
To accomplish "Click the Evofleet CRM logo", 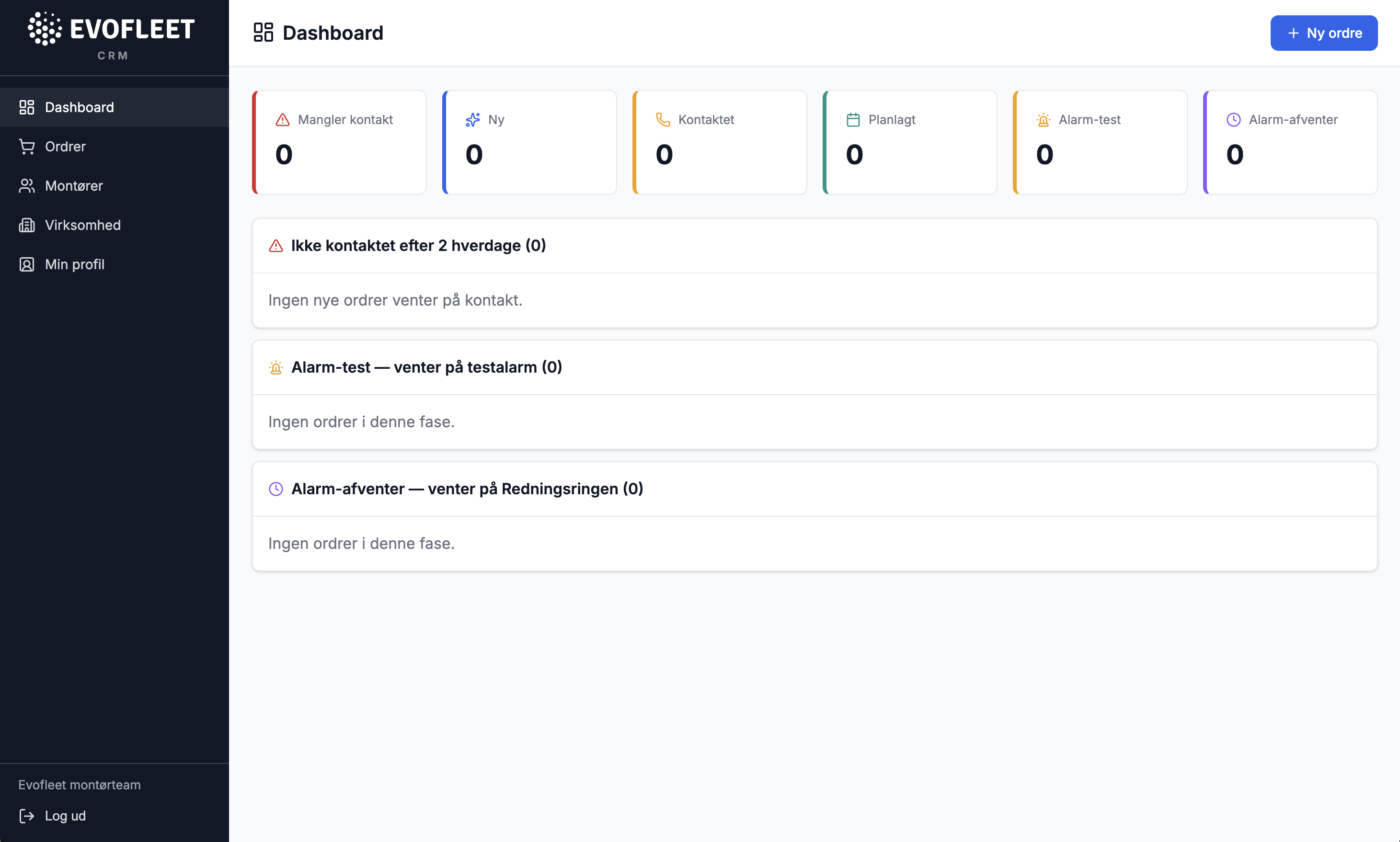I will [112, 36].
